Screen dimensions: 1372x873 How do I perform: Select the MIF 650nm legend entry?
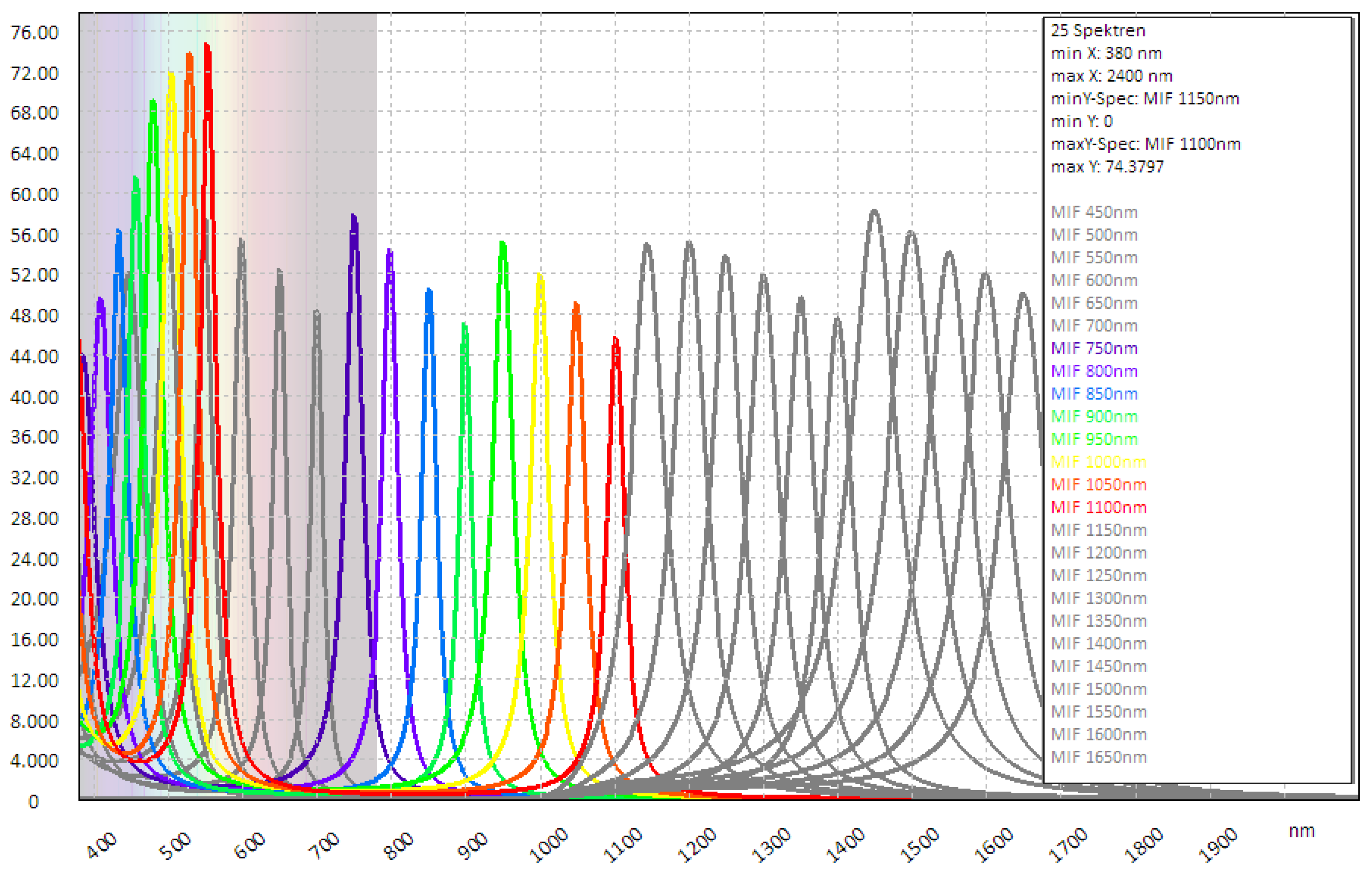click(x=1094, y=303)
